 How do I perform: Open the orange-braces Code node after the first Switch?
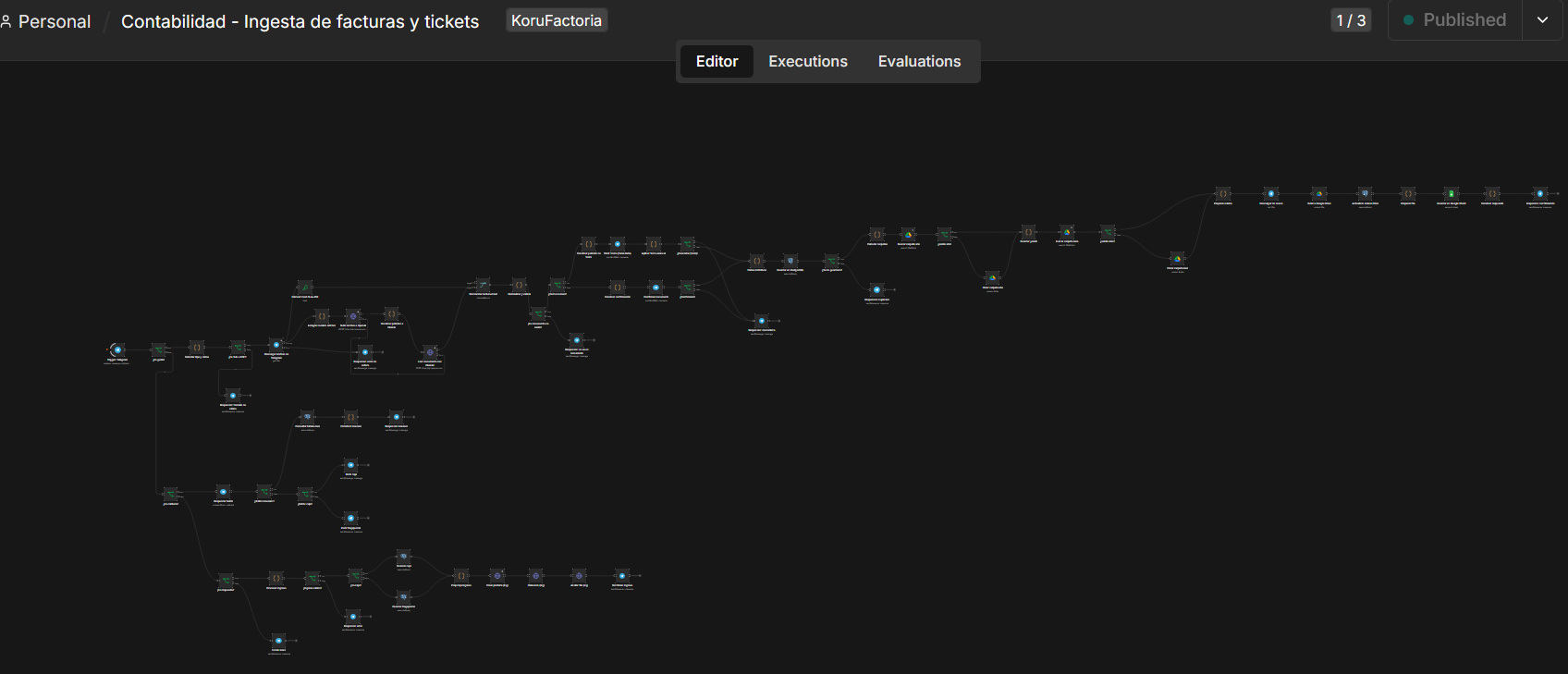(x=196, y=348)
